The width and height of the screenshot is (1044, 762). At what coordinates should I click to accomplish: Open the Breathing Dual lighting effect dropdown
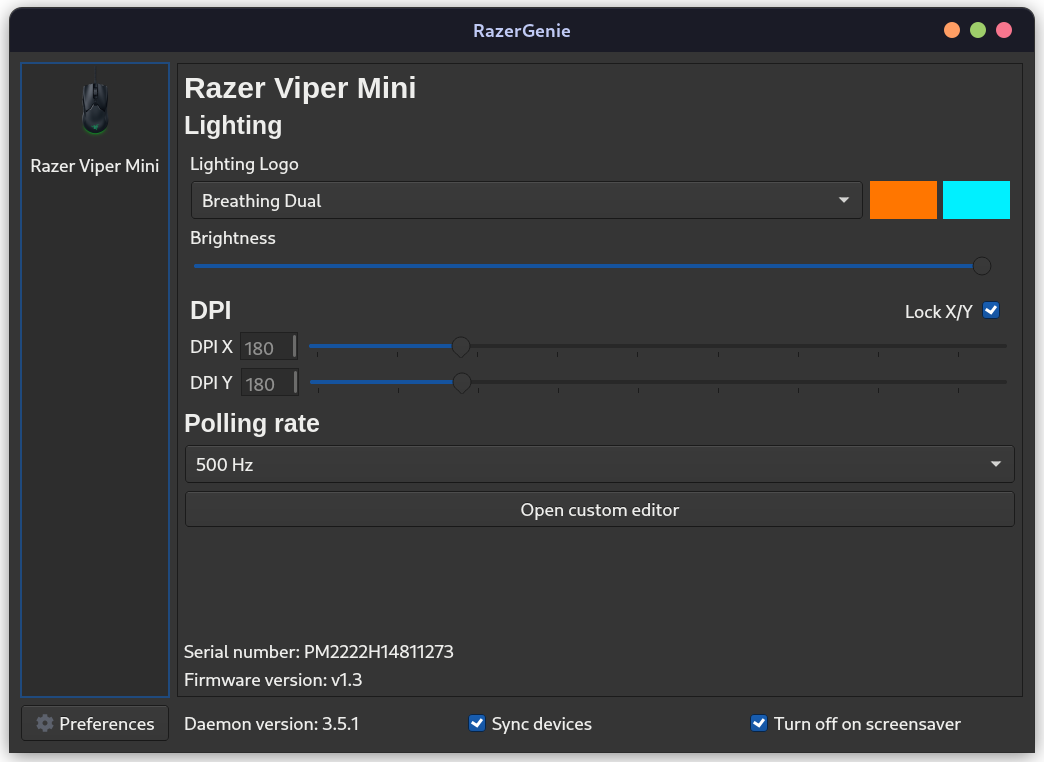(525, 200)
